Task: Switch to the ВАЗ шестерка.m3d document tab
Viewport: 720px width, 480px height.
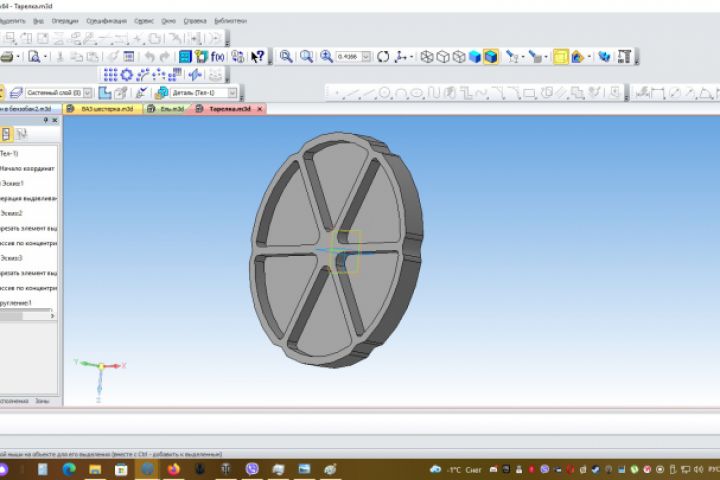Action: tap(102, 109)
